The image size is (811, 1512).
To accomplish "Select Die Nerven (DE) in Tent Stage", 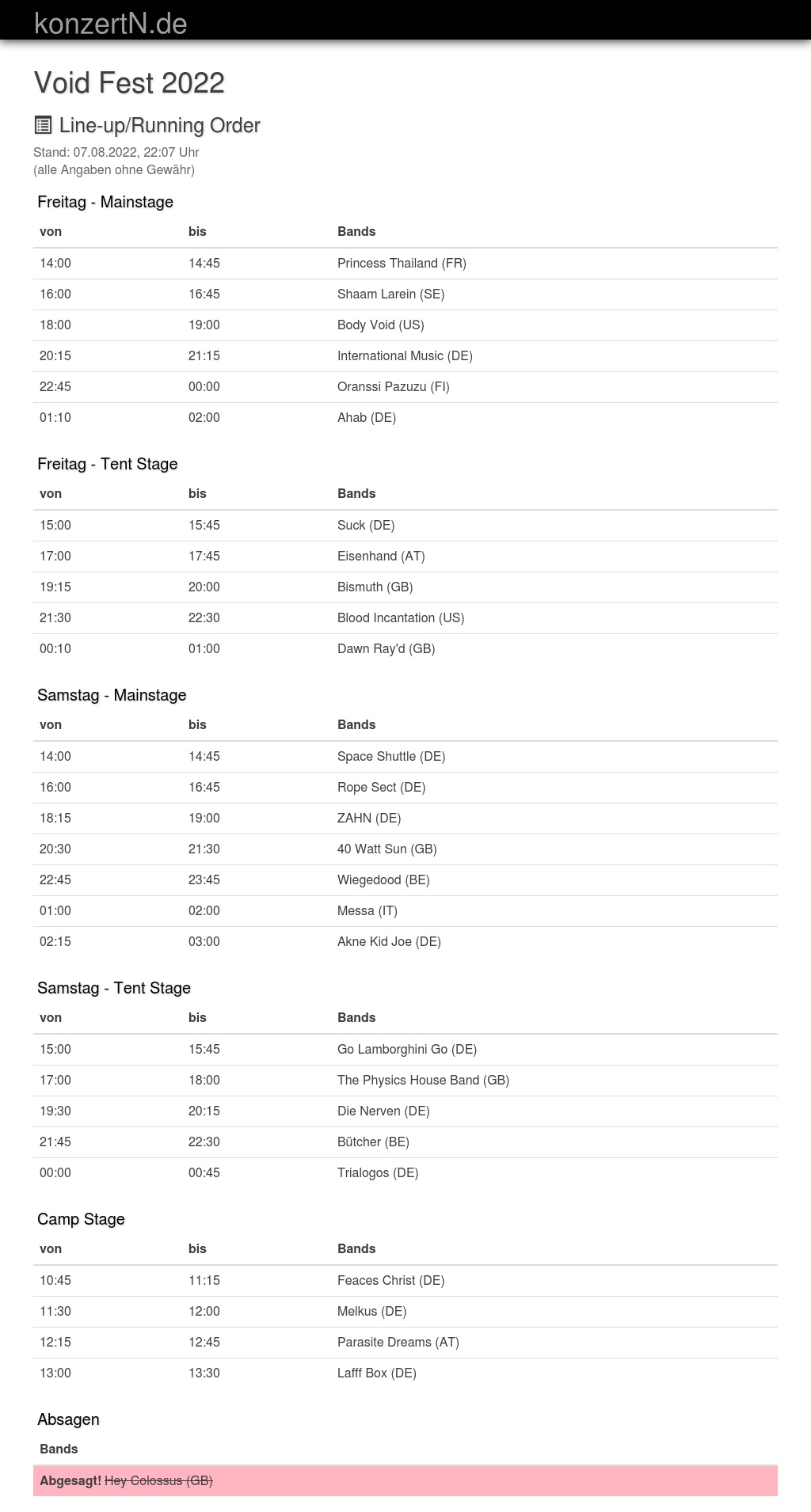I will [383, 1111].
